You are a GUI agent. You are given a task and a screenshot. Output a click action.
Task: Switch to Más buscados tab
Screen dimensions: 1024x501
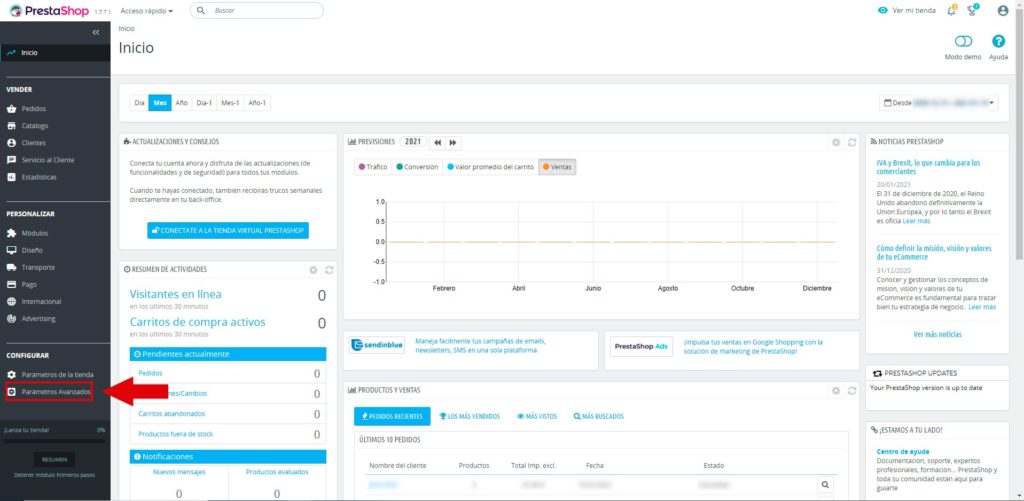pyautogui.click(x=598, y=416)
